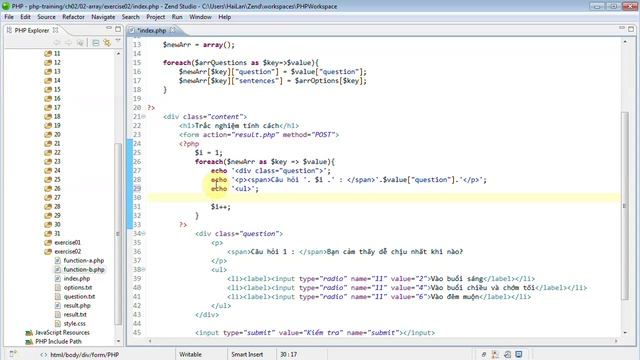
Task: Click the editor vertical scrollbar thumb
Action: [625, 205]
